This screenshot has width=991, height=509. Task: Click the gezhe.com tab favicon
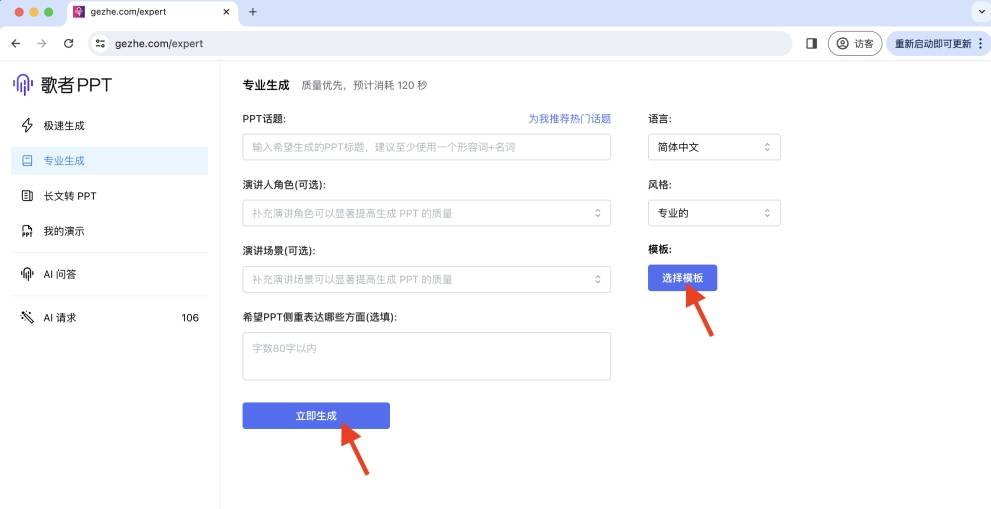point(79,12)
